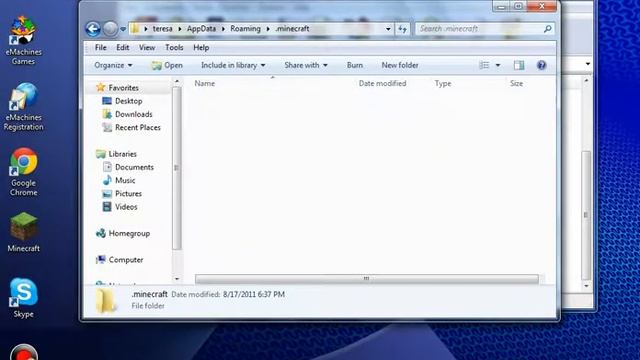Open Downloads in Favorites

click(133, 114)
